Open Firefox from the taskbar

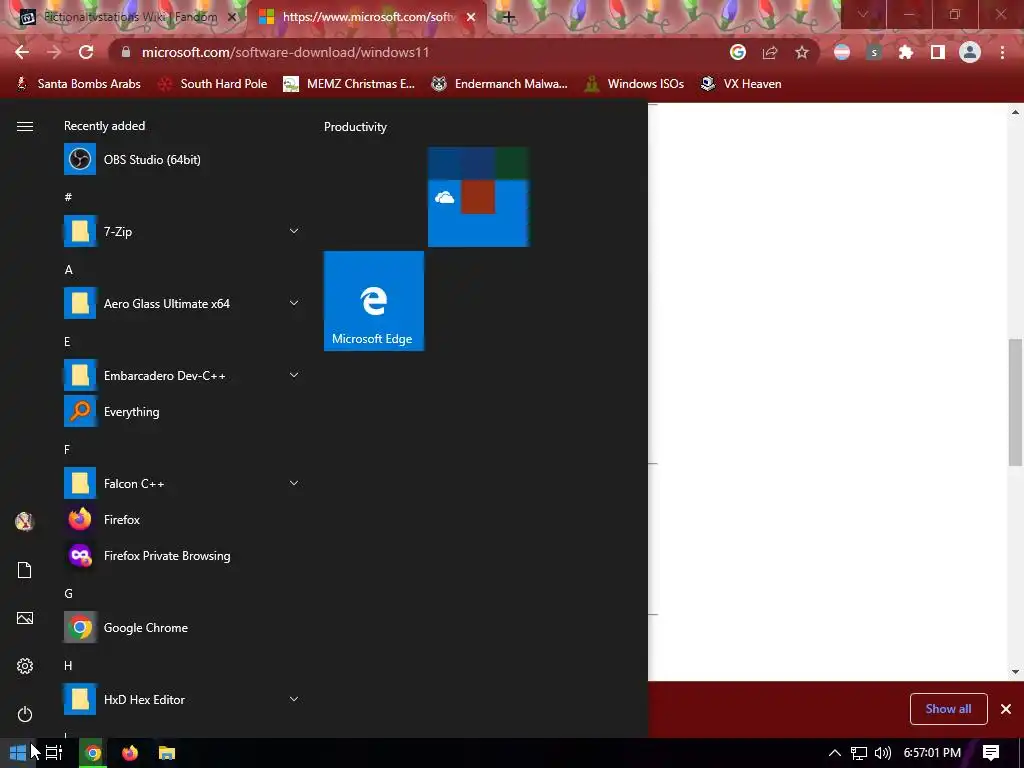130,753
